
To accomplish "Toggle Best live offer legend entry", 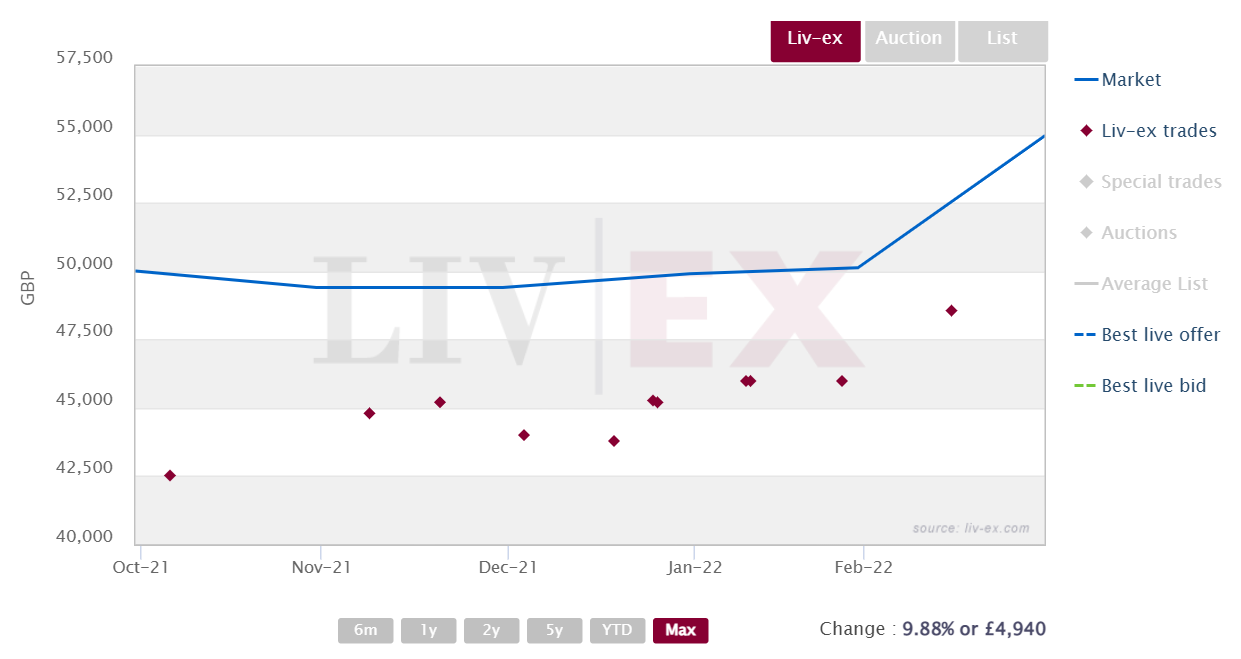I will click(1147, 335).
